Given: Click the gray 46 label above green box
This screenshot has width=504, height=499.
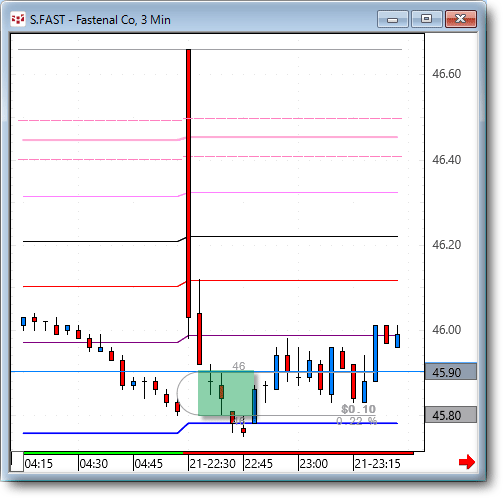Looking at the screenshot, I should coord(239,366).
